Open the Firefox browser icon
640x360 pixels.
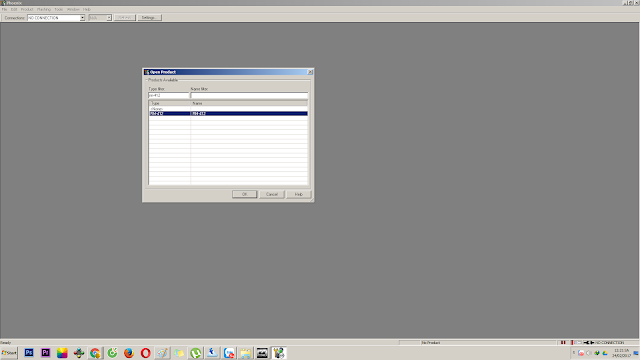129,353
